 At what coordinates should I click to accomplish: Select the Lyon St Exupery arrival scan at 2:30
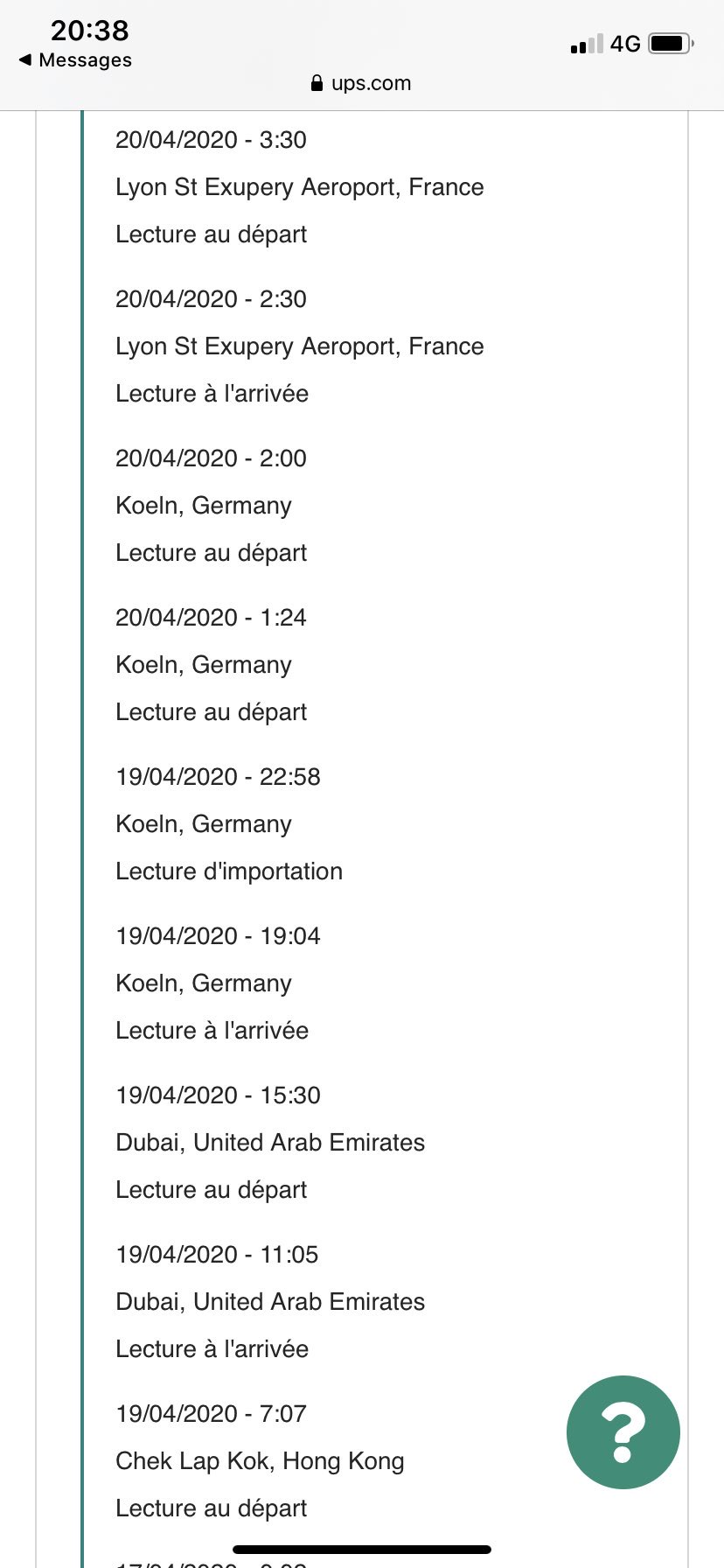pos(300,346)
